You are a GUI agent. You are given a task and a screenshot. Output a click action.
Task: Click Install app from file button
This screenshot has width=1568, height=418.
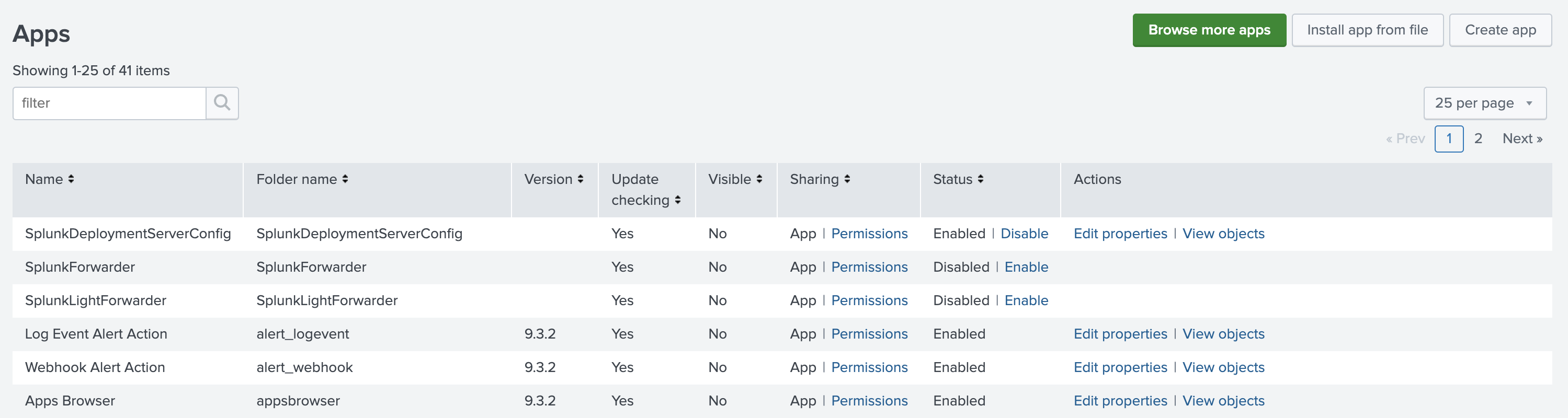(1367, 30)
